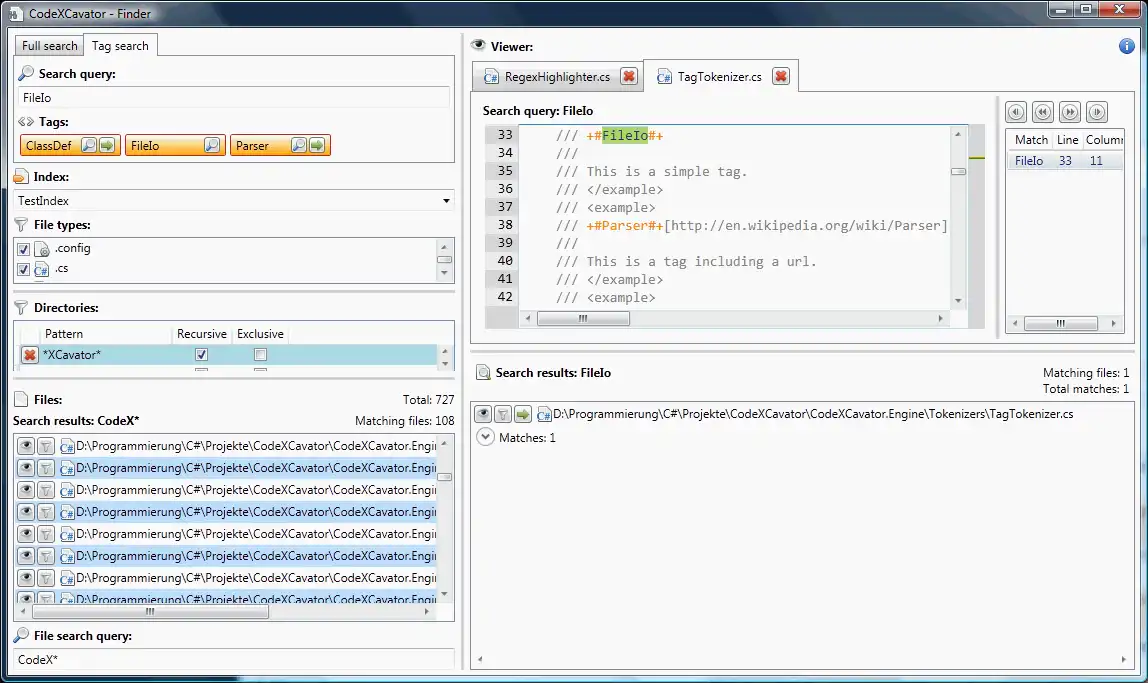
Task: Click the Exclusive column header
Action: pyautogui.click(x=260, y=334)
